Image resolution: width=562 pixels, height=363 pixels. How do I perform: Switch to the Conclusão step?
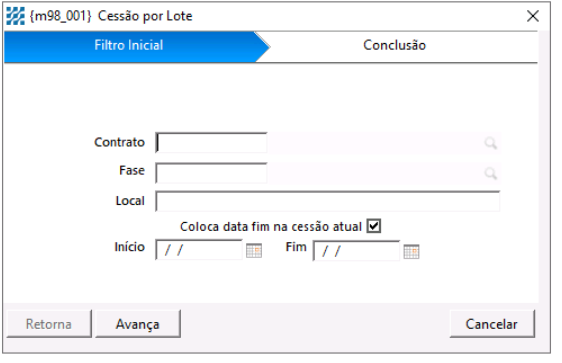[x=396, y=47]
